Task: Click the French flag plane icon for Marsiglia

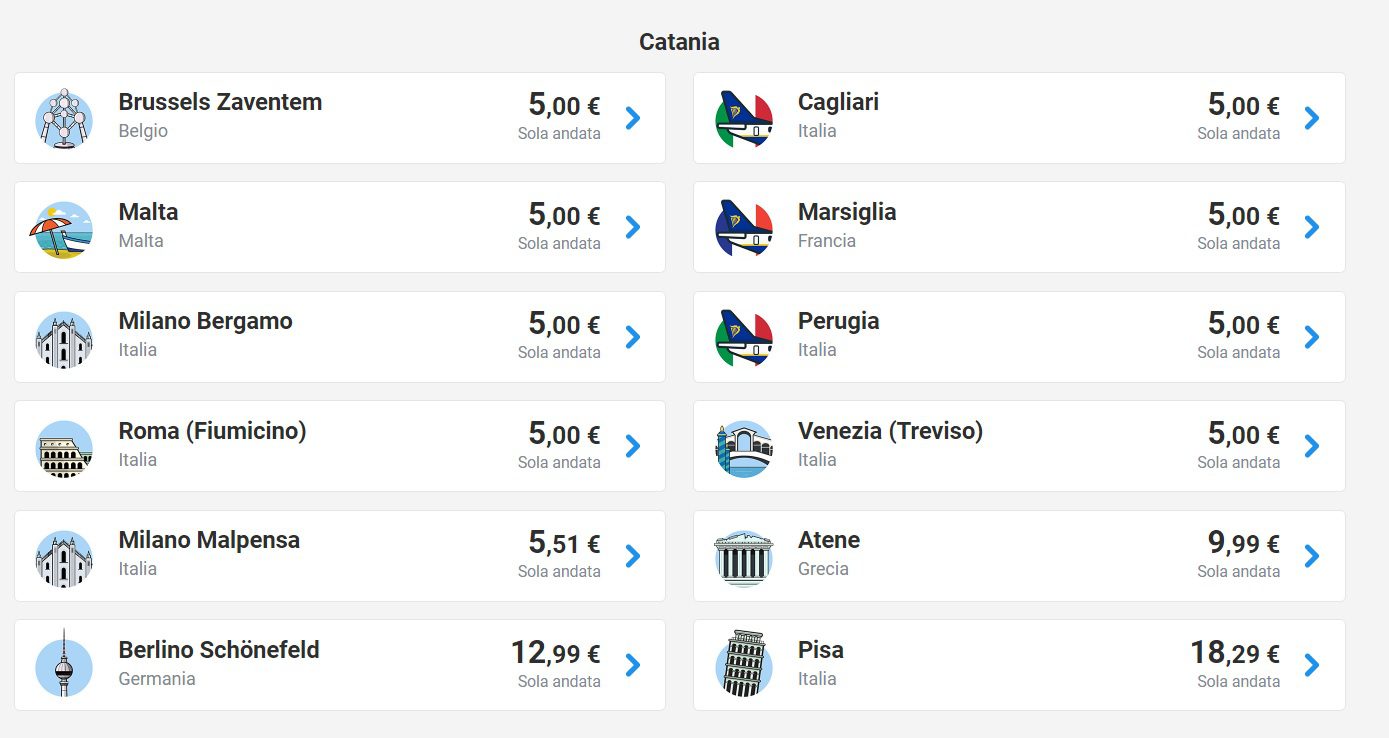Action: 742,227
